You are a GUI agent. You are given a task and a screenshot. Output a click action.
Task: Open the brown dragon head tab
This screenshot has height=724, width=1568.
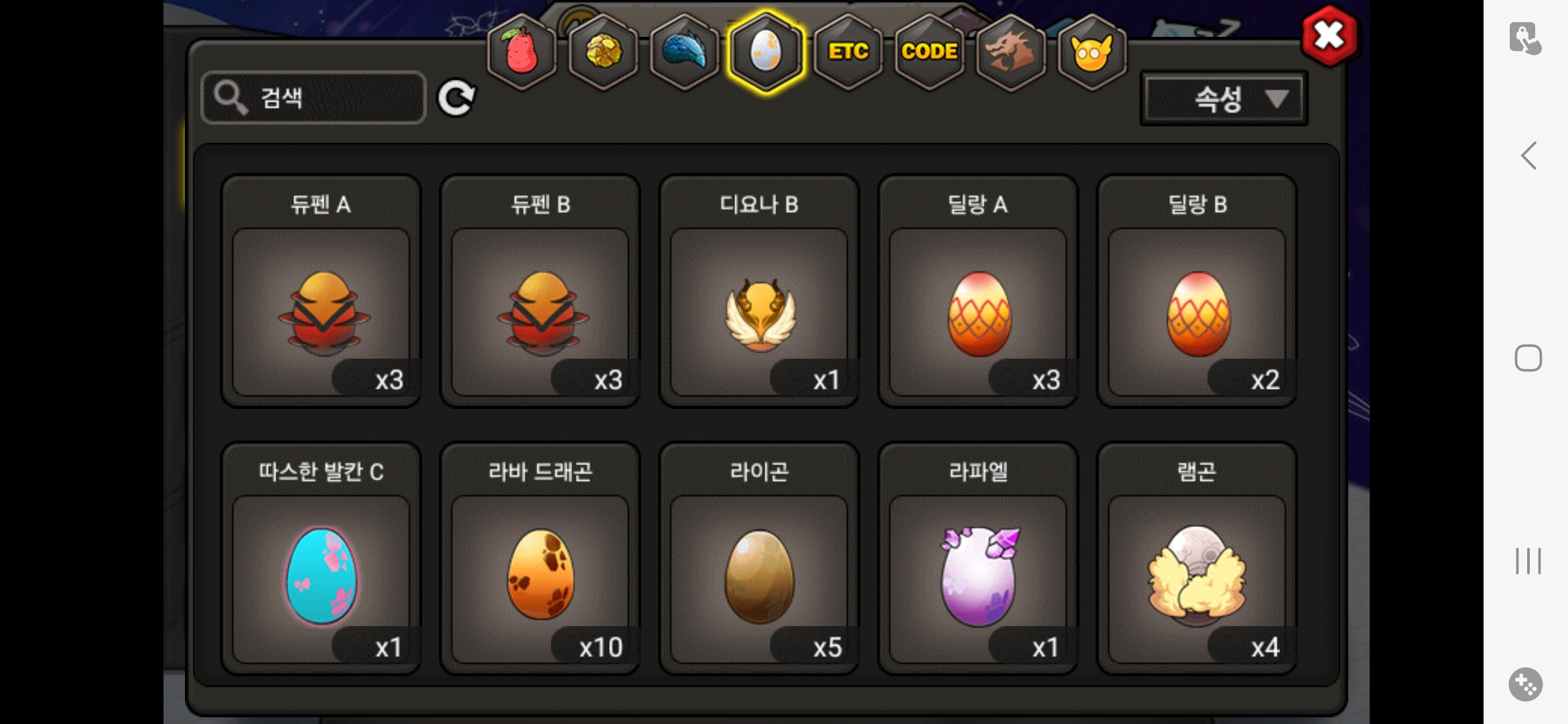[x=1010, y=52]
